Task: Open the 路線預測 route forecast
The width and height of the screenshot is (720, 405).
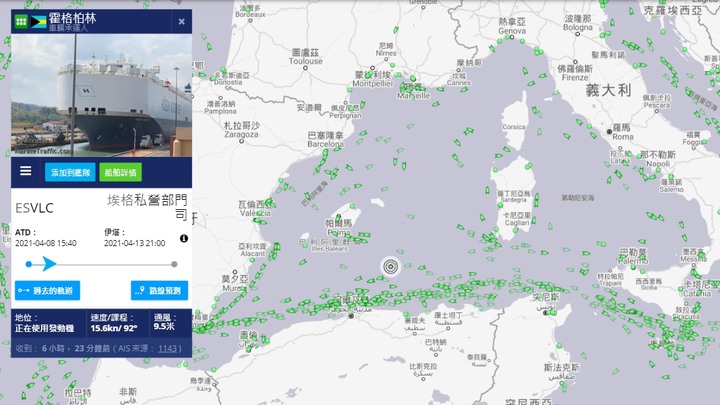Action: click(x=159, y=291)
